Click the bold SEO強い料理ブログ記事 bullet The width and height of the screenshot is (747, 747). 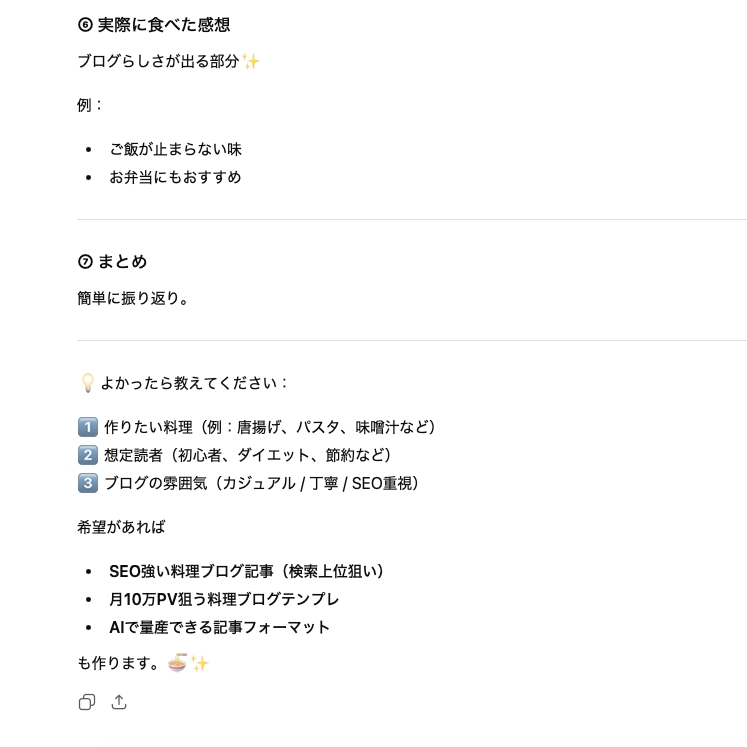point(247,571)
